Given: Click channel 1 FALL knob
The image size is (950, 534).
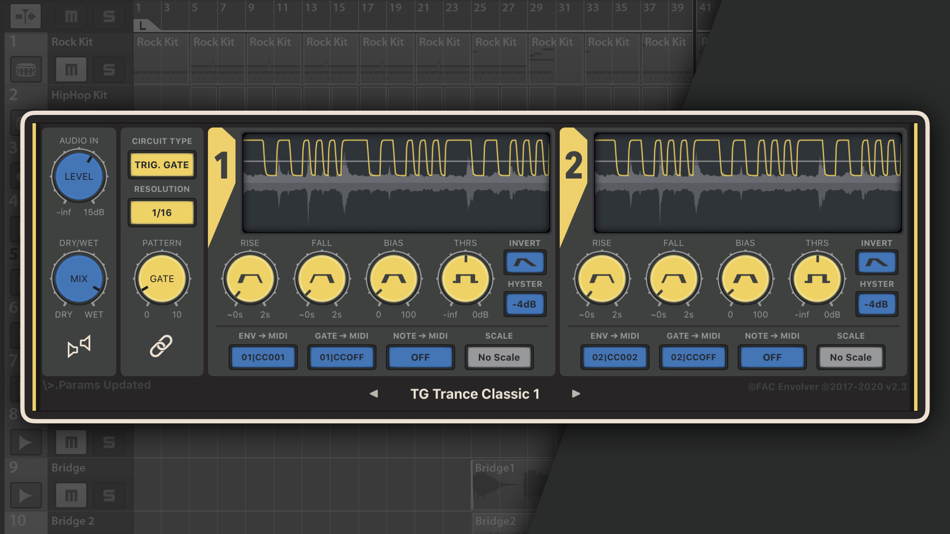Looking at the screenshot, I should tap(322, 279).
